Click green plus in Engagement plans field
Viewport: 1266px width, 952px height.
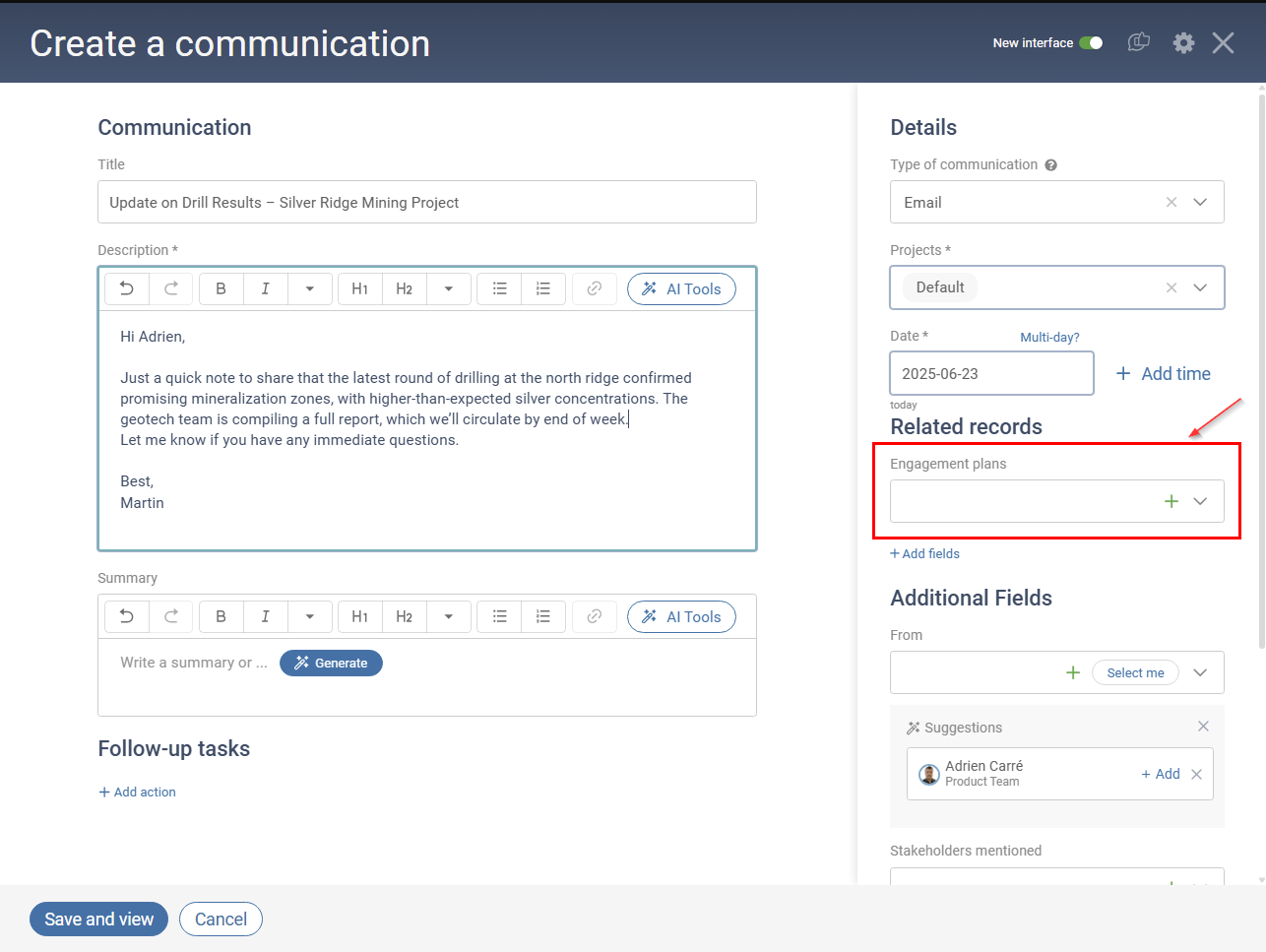tap(1171, 501)
